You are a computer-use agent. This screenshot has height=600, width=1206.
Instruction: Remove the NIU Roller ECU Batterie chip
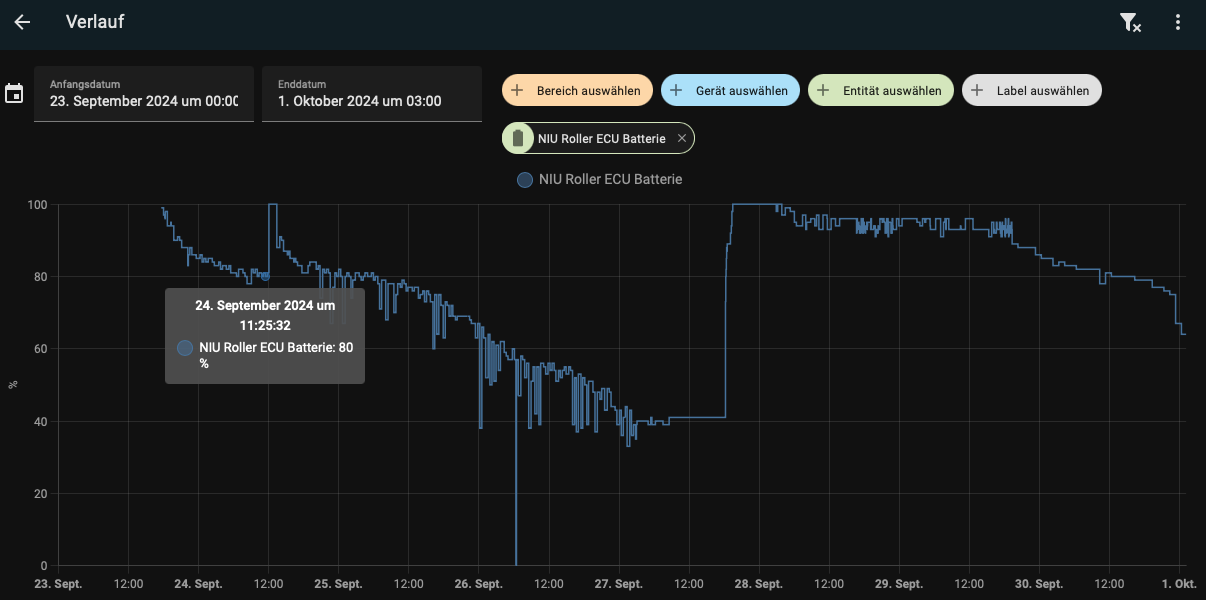point(682,139)
